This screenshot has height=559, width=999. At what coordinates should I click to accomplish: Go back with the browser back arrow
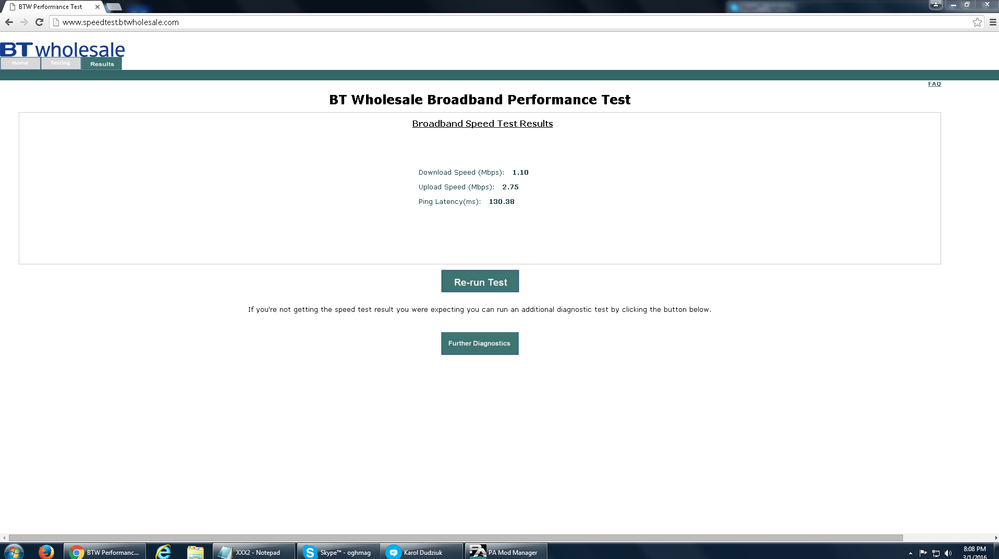click(x=9, y=22)
